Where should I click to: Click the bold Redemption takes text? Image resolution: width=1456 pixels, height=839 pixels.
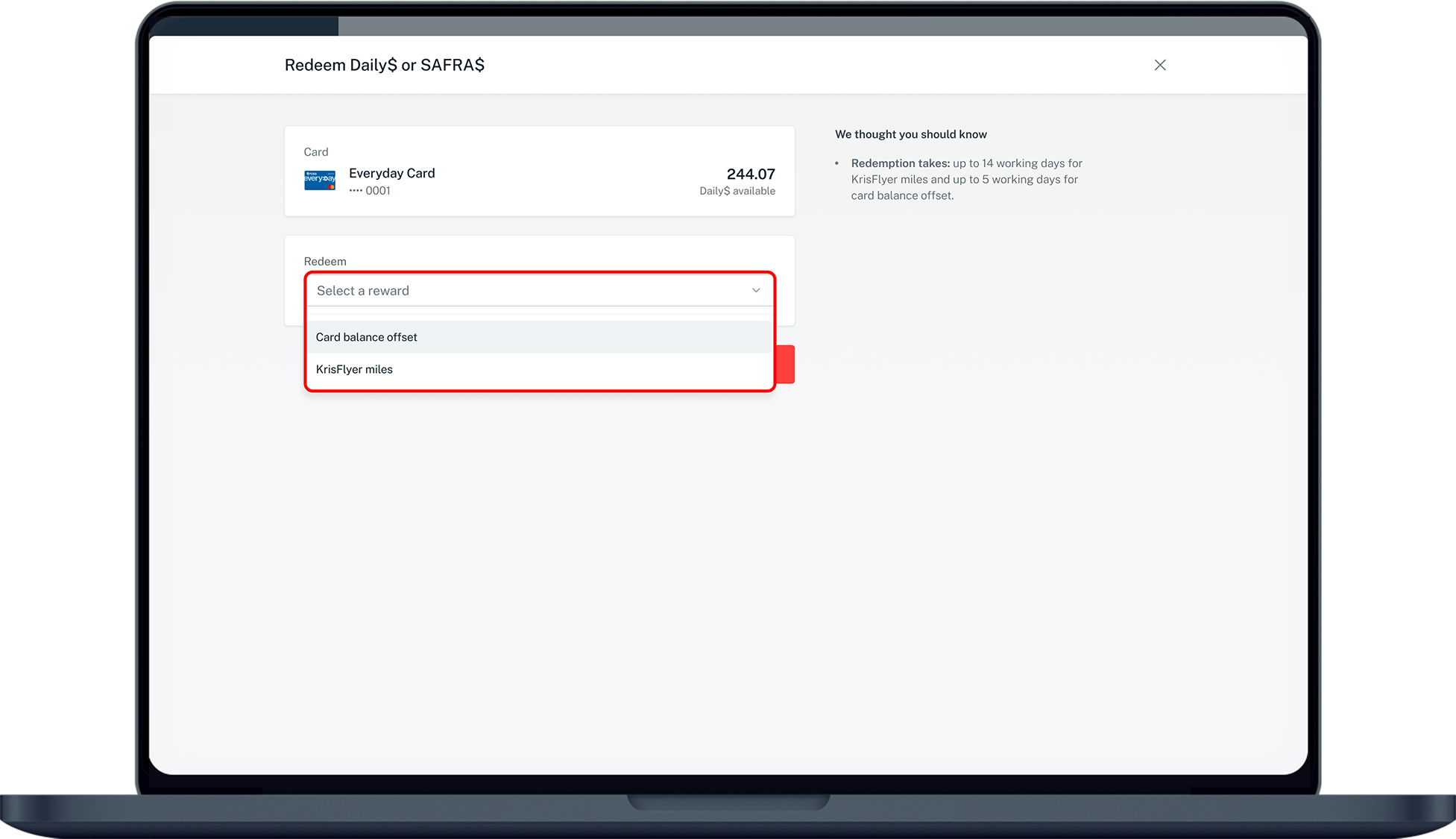click(900, 163)
